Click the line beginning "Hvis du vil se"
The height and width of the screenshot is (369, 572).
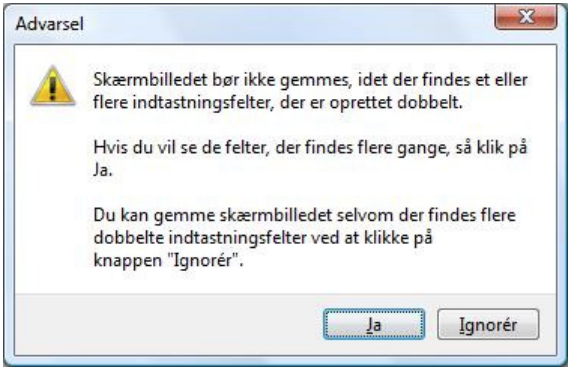coord(310,148)
